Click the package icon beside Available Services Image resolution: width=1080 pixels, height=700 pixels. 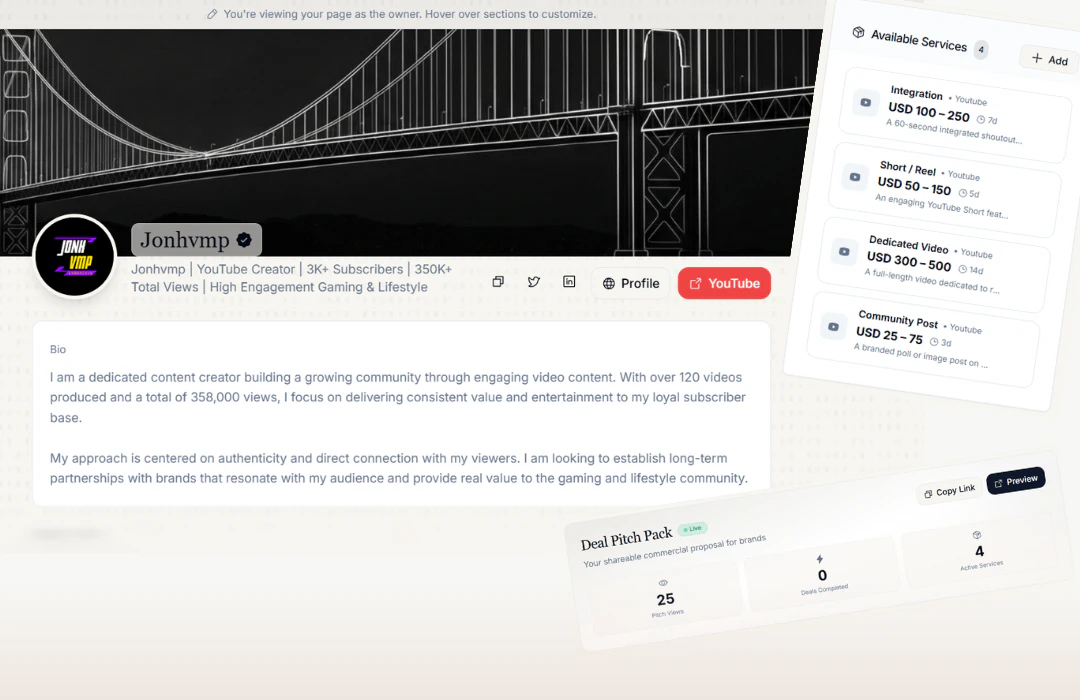(858, 34)
